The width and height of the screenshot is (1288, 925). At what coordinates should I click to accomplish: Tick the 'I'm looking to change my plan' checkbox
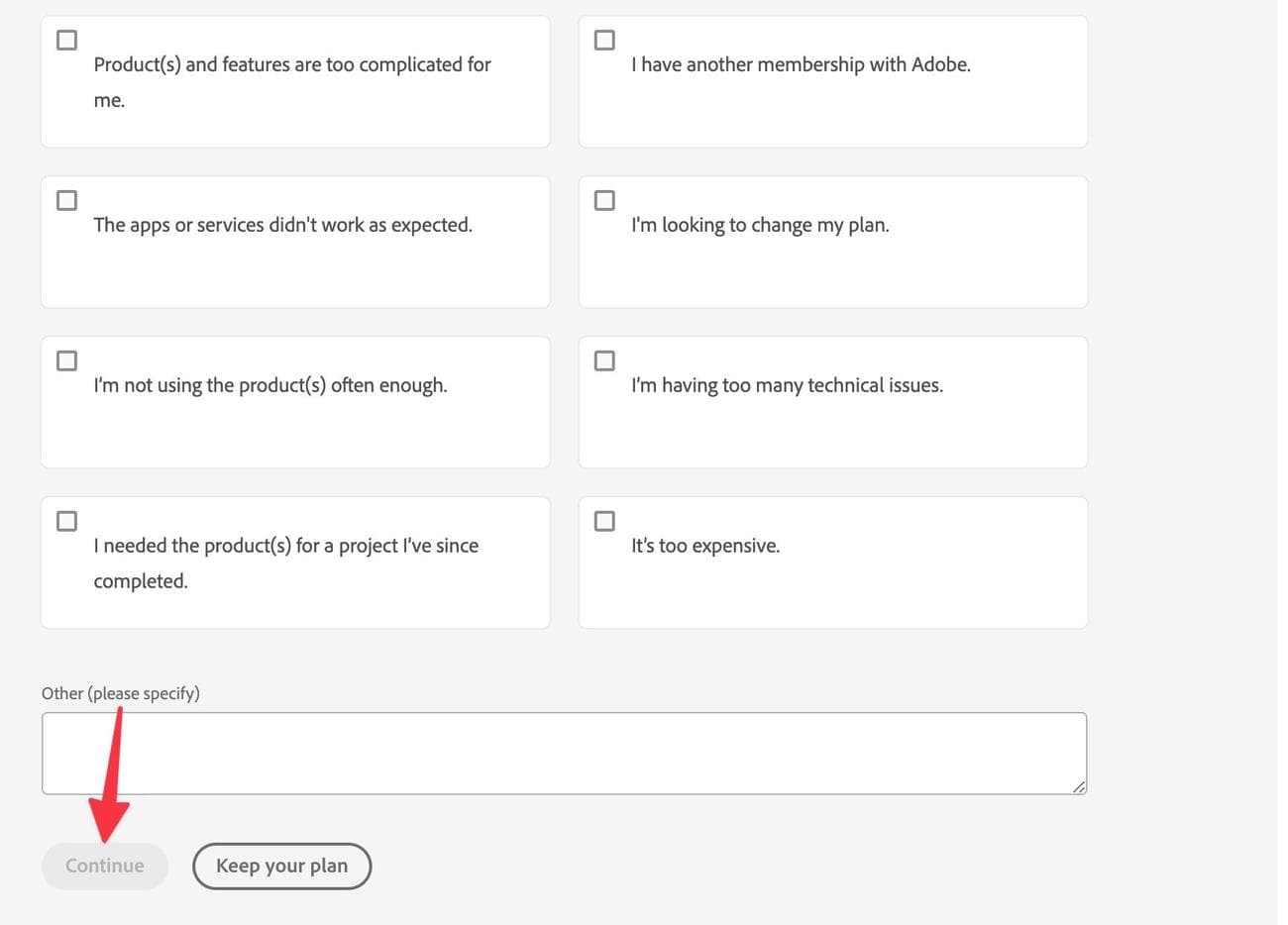(x=604, y=201)
